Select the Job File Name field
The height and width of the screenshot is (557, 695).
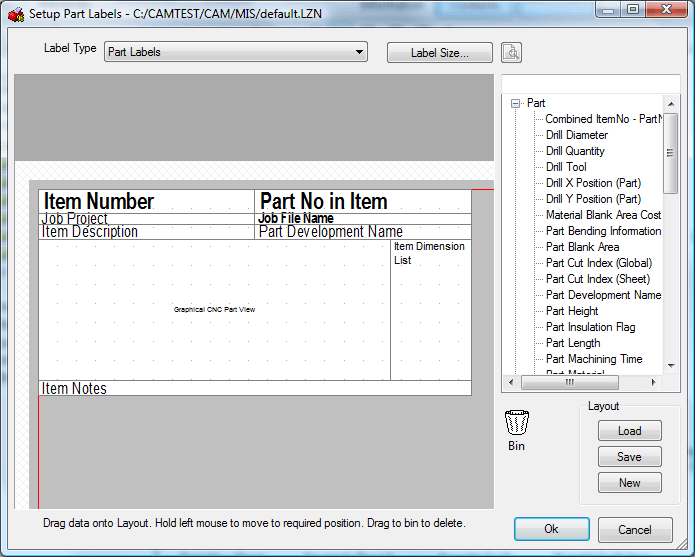coord(363,219)
